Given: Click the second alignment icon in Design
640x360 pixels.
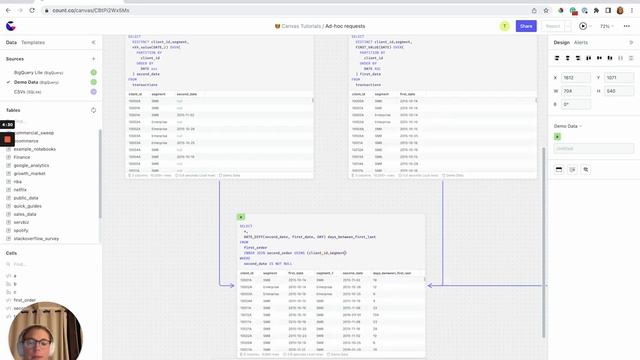Looking at the screenshot, I should click(567, 58).
